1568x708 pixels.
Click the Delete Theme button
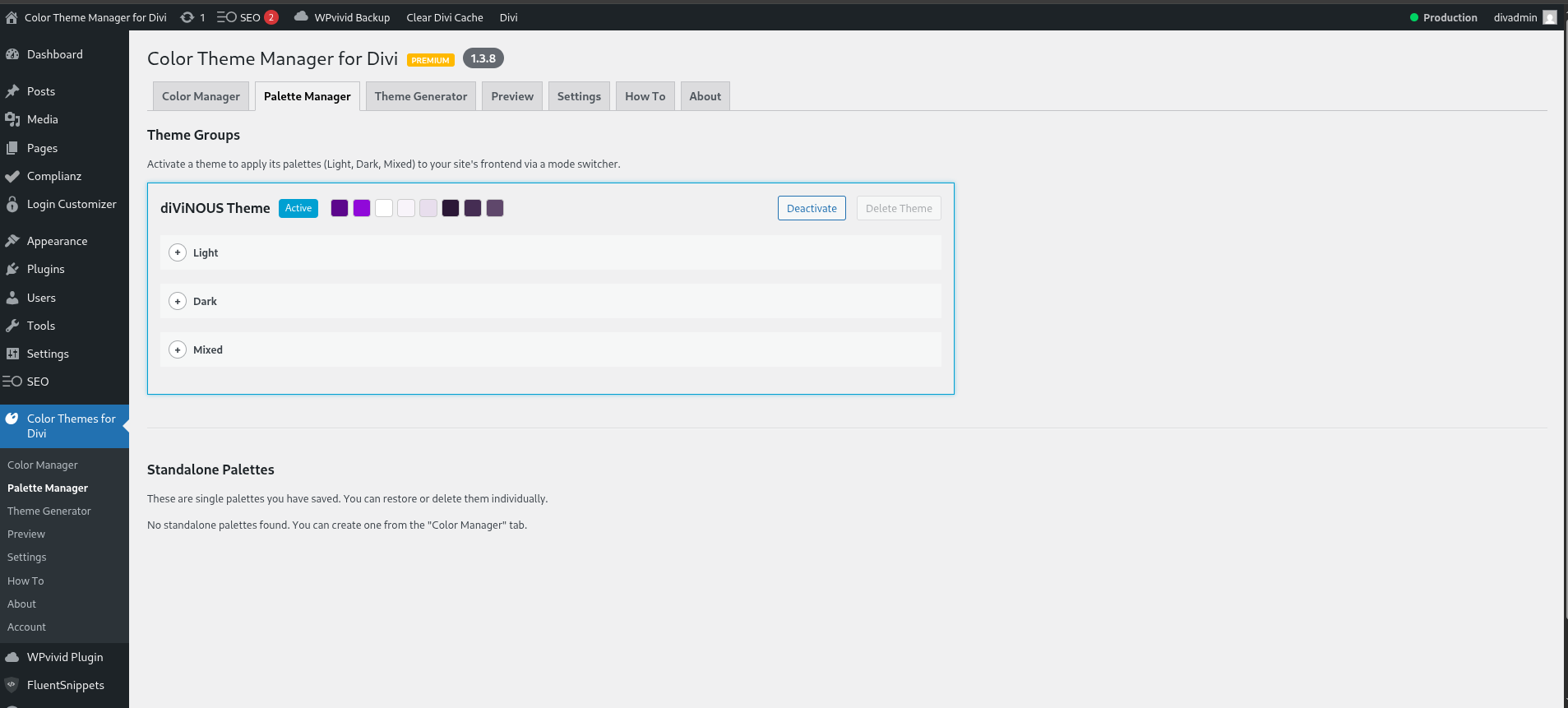(899, 208)
